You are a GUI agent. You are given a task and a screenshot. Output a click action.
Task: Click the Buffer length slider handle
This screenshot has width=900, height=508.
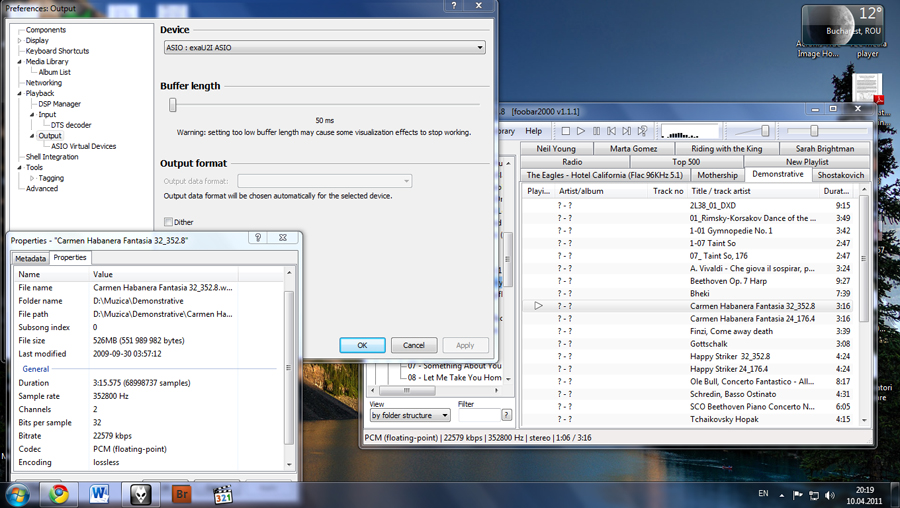pyautogui.click(x=172, y=104)
